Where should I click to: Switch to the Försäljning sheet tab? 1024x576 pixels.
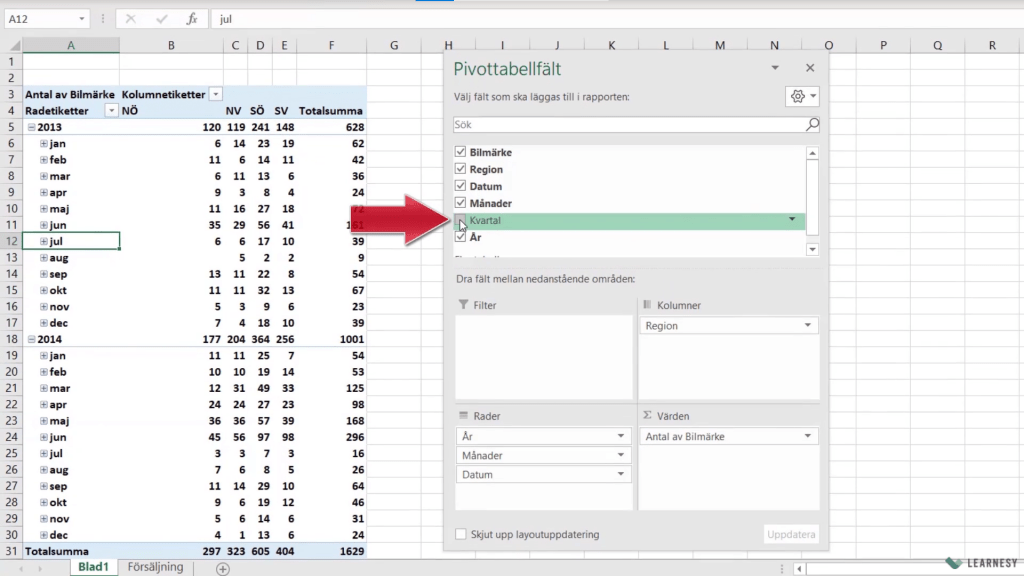tap(155, 567)
